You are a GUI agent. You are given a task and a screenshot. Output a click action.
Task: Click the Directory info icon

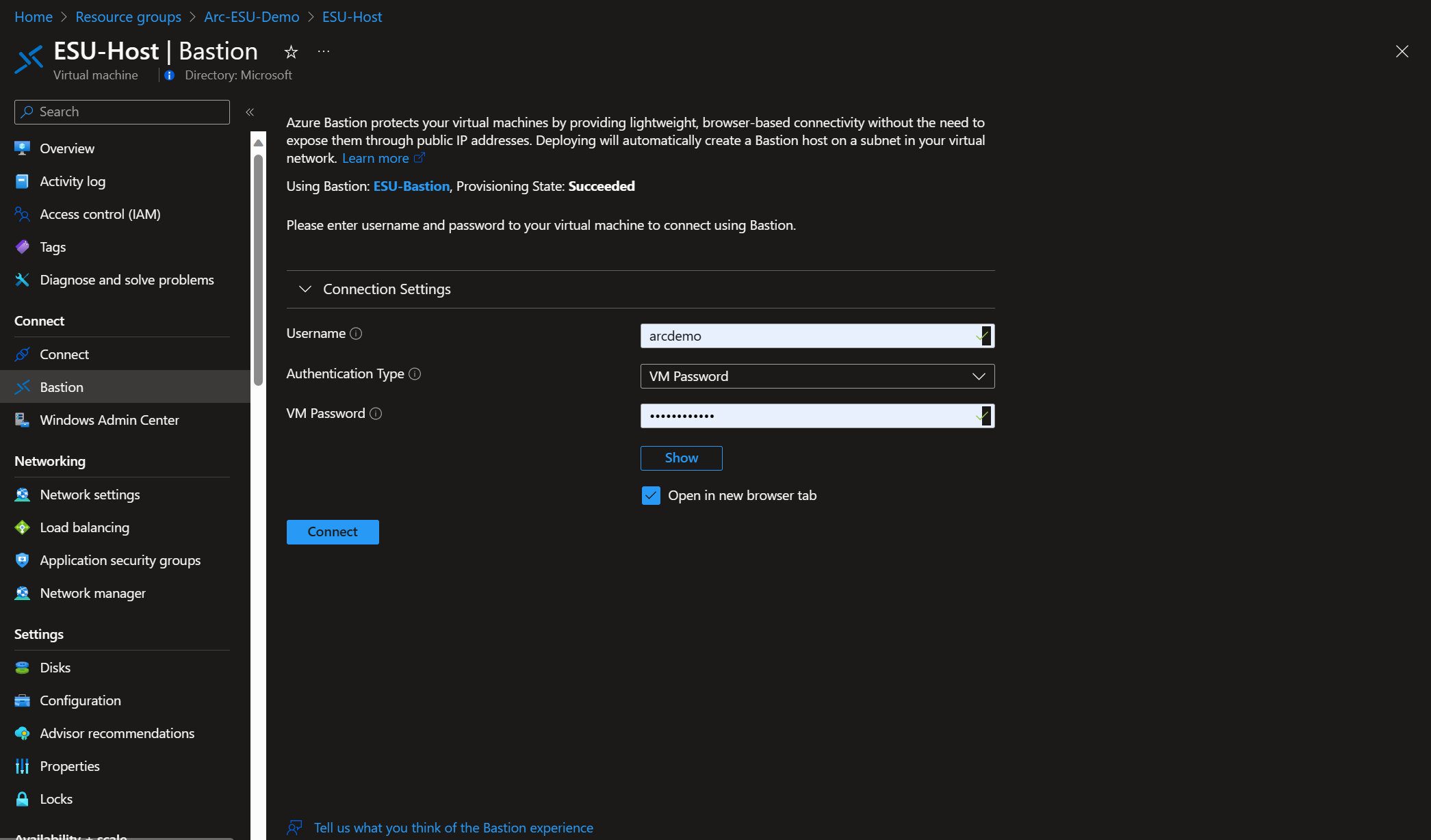pos(170,75)
